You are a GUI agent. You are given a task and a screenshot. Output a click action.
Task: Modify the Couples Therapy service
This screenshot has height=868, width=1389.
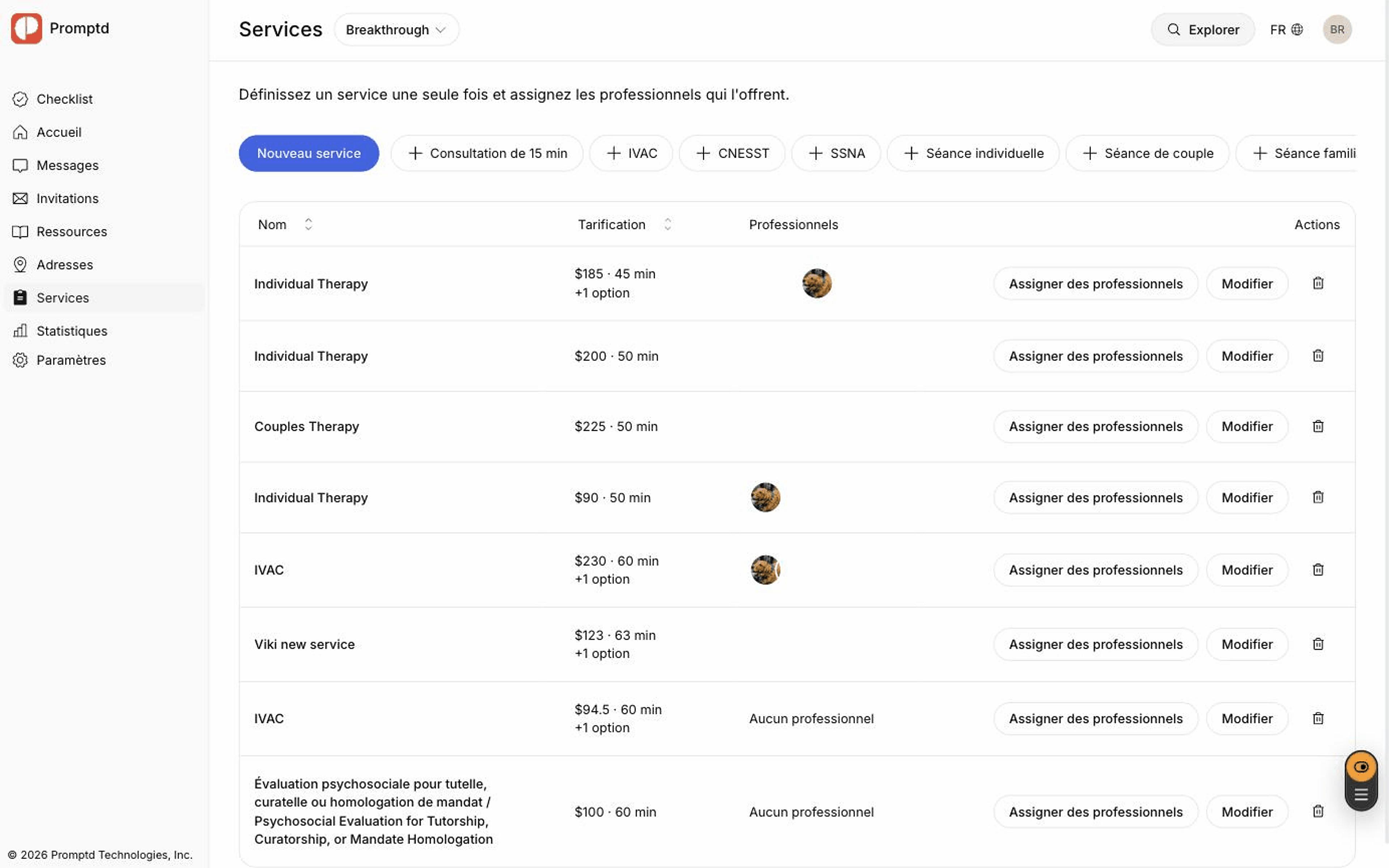1247,426
